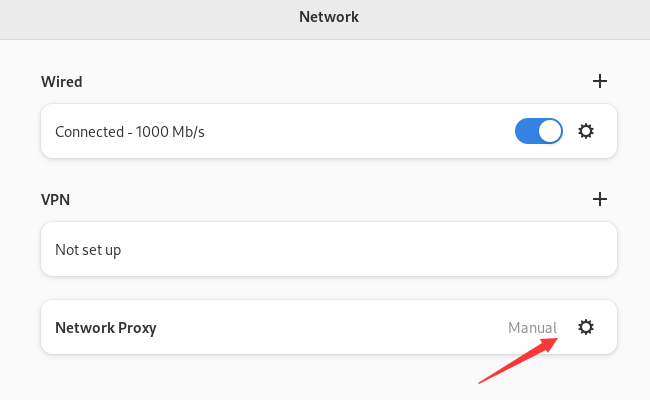Click the Connected - 1000 Mb/s text

click(130, 132)
